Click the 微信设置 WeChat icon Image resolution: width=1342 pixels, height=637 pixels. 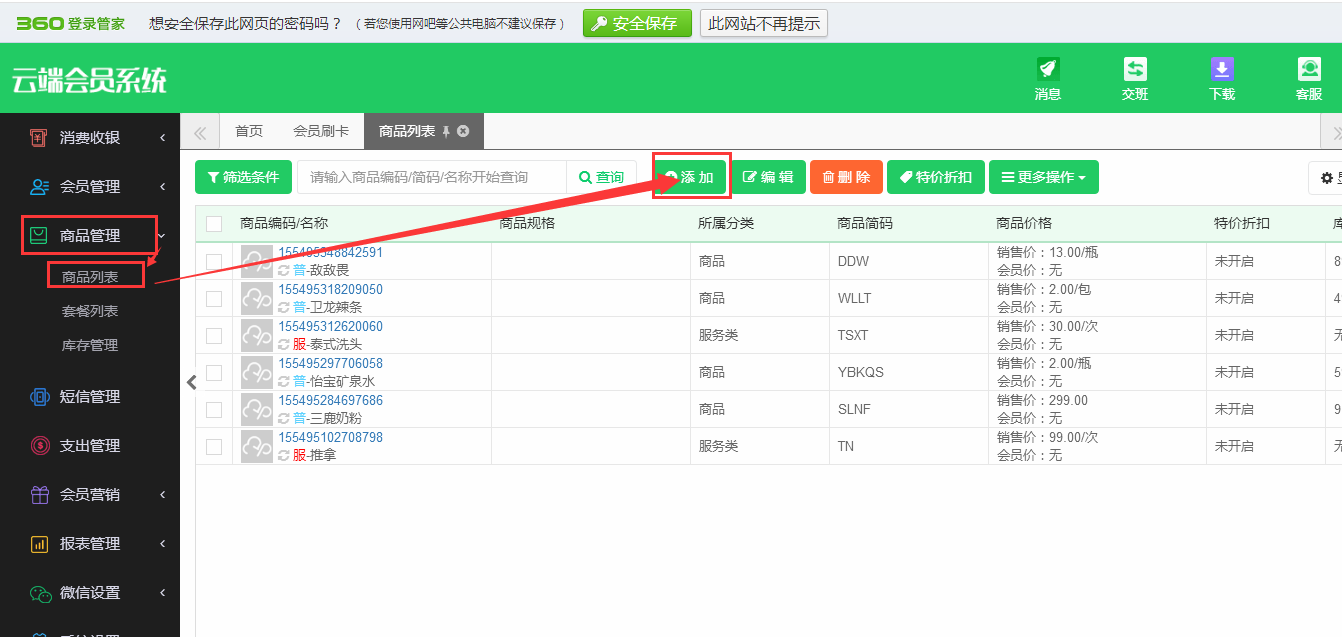tap(39, 592)
